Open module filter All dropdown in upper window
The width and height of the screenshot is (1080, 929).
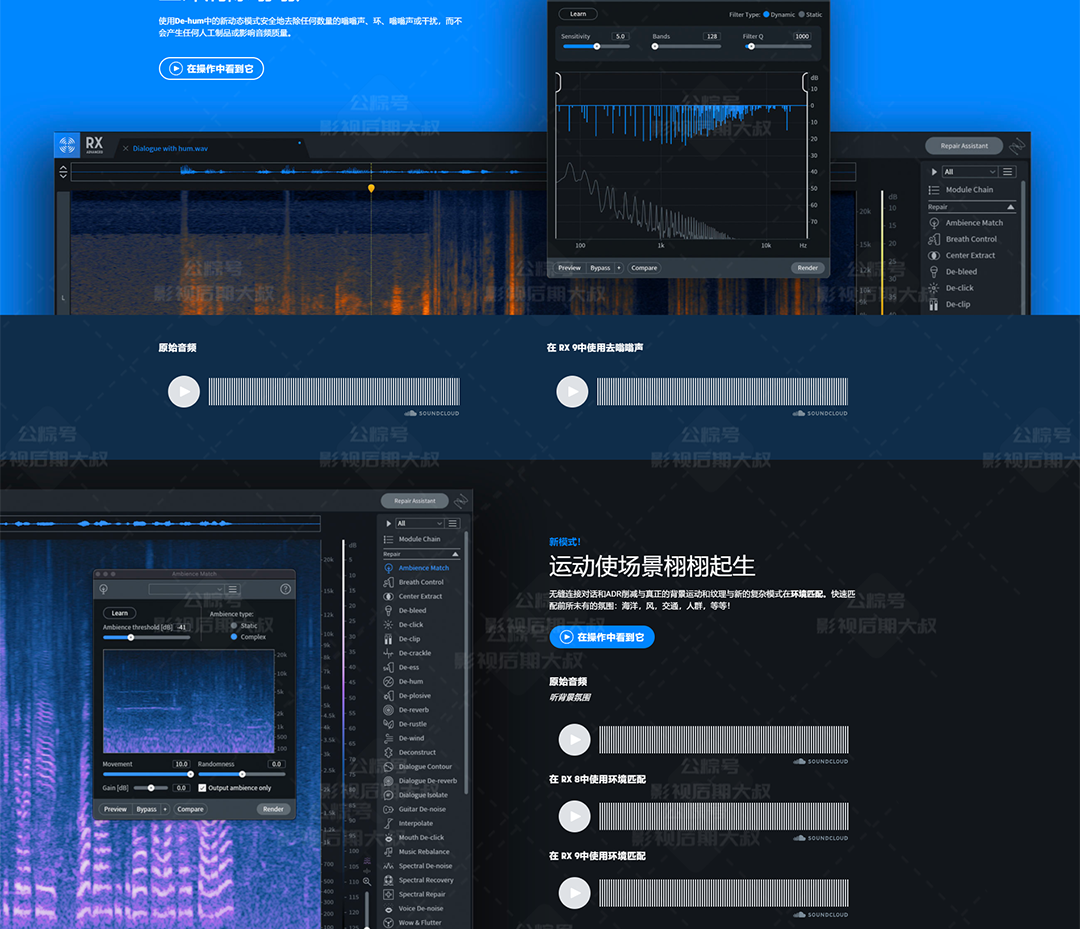969,172
